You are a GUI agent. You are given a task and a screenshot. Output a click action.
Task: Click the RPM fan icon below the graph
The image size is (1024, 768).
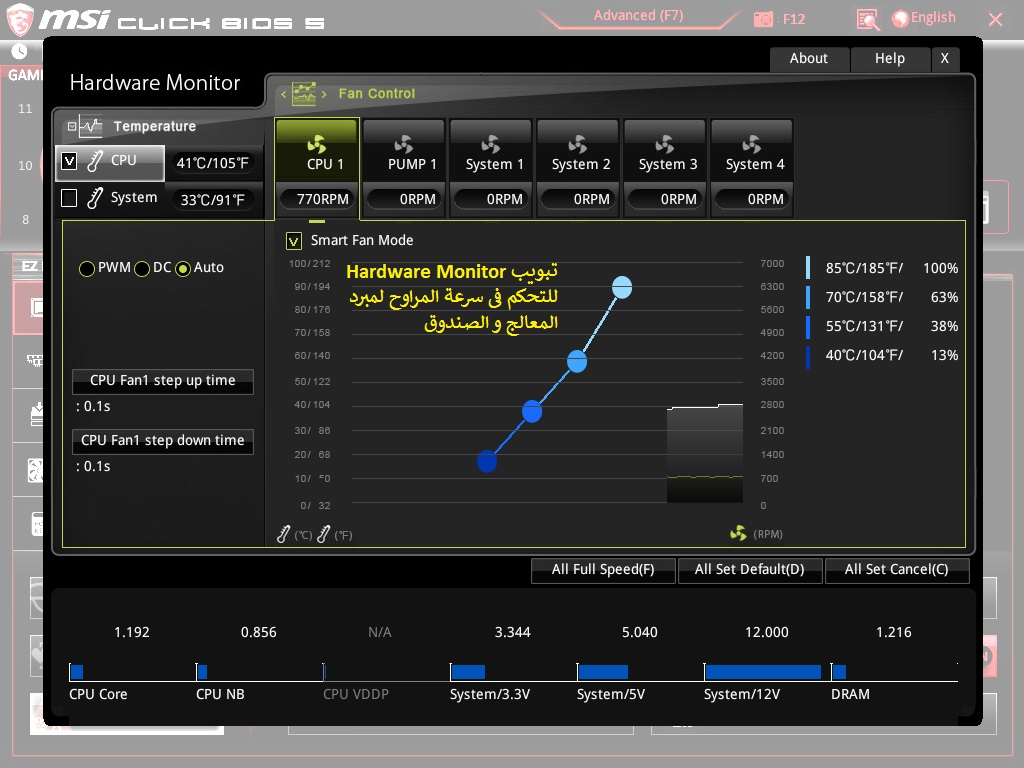click(x=738, y=534)
